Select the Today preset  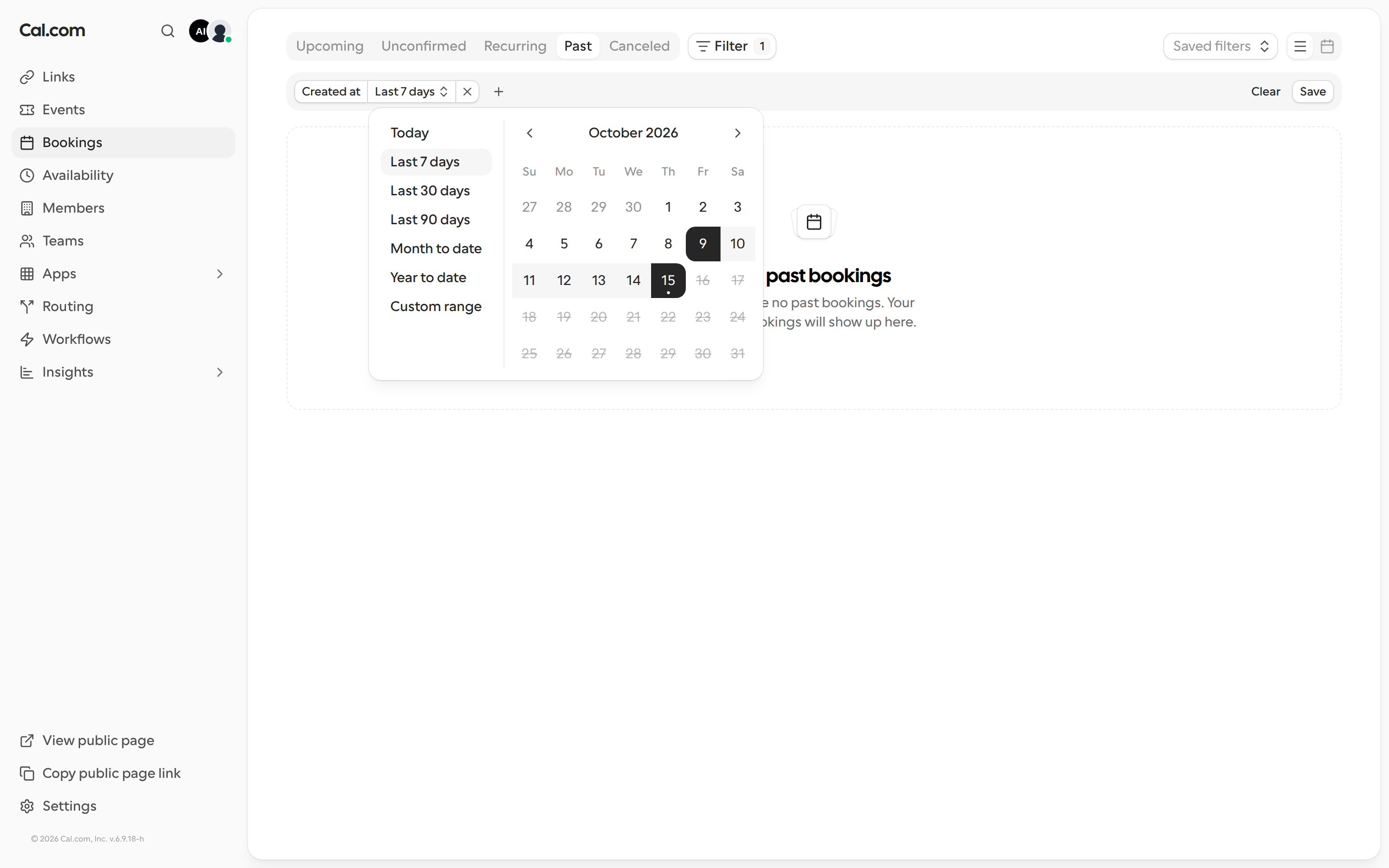pyautogui.click(x=436, y=133)
